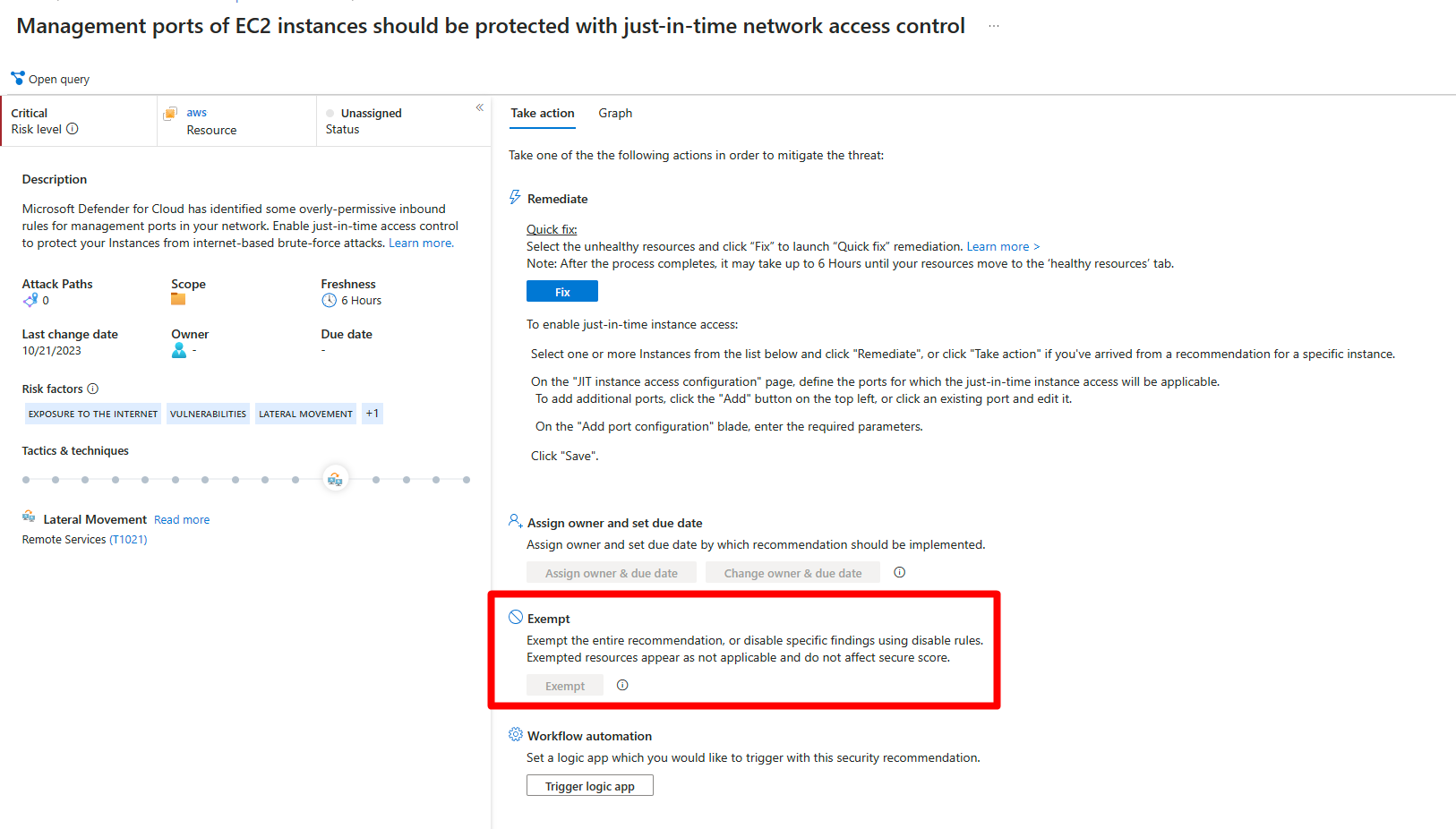Open the ellipsis menu next to the title
Viewport: 1456px width, 829px height.
coord(994,27)
